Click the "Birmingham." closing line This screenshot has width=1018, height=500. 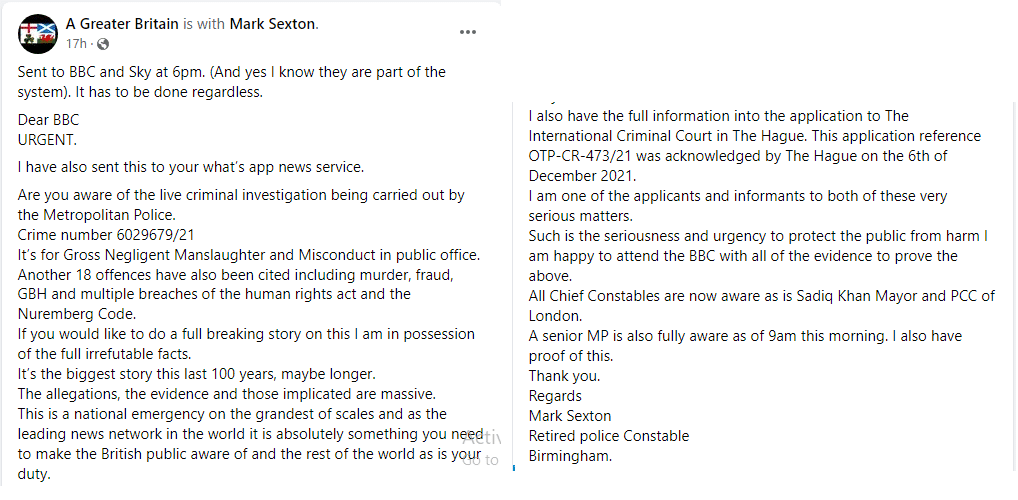point(570,456)
